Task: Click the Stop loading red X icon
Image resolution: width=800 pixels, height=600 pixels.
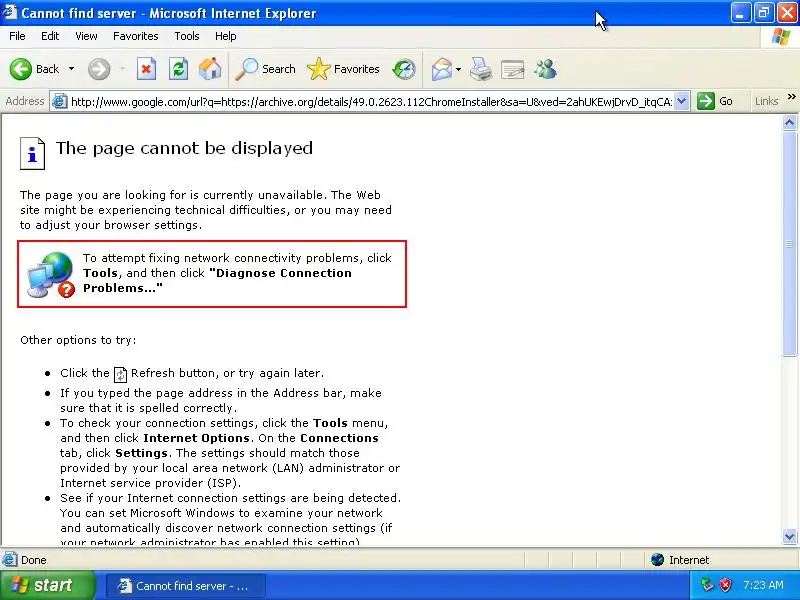Action: [146, 69]
